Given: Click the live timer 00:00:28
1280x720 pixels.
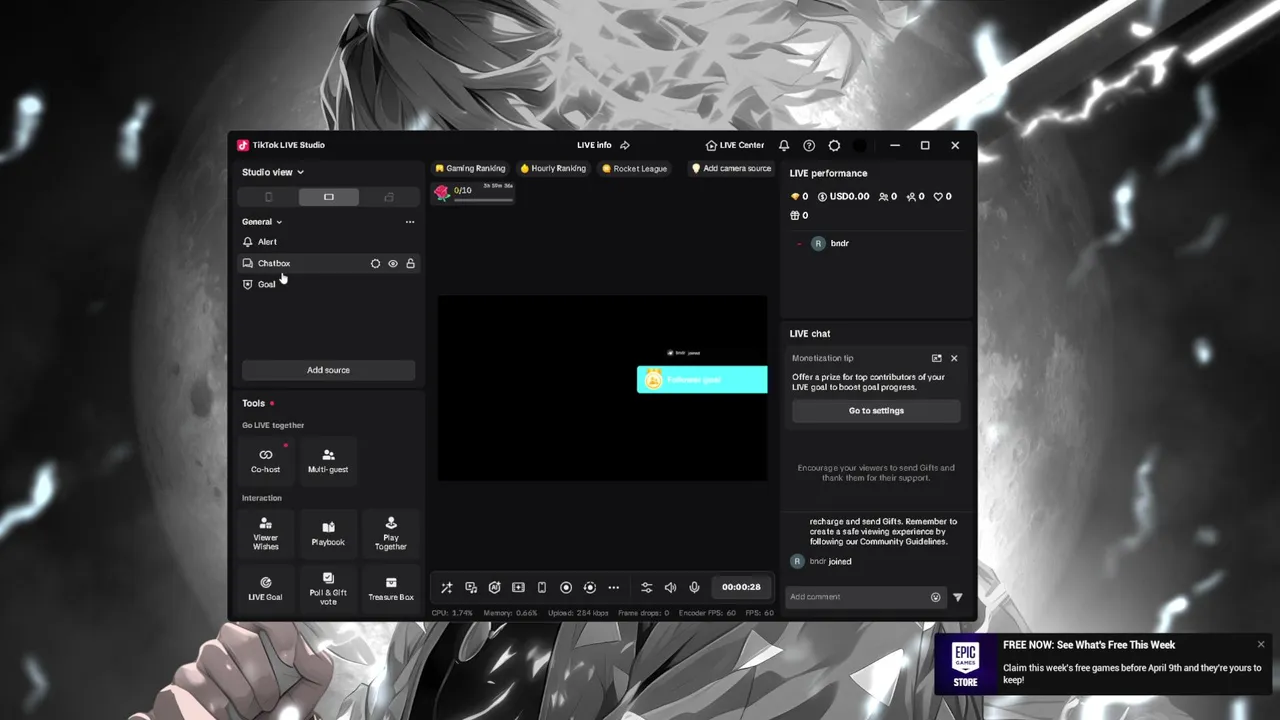Looking at the screenshot, I should [x=741, y=587].
